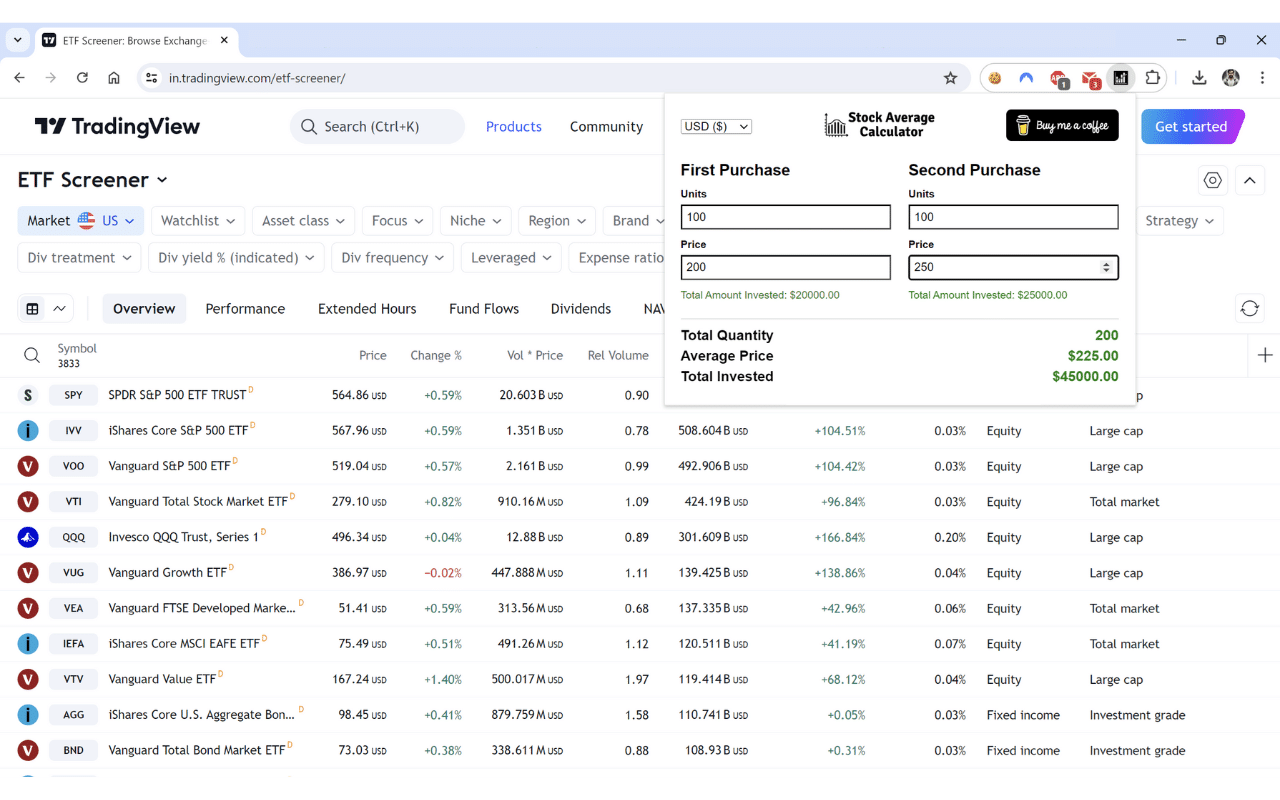Open the Strategy filter dropdown
The height and width of the screenshot is (800, 1280).
[1180, 221]
